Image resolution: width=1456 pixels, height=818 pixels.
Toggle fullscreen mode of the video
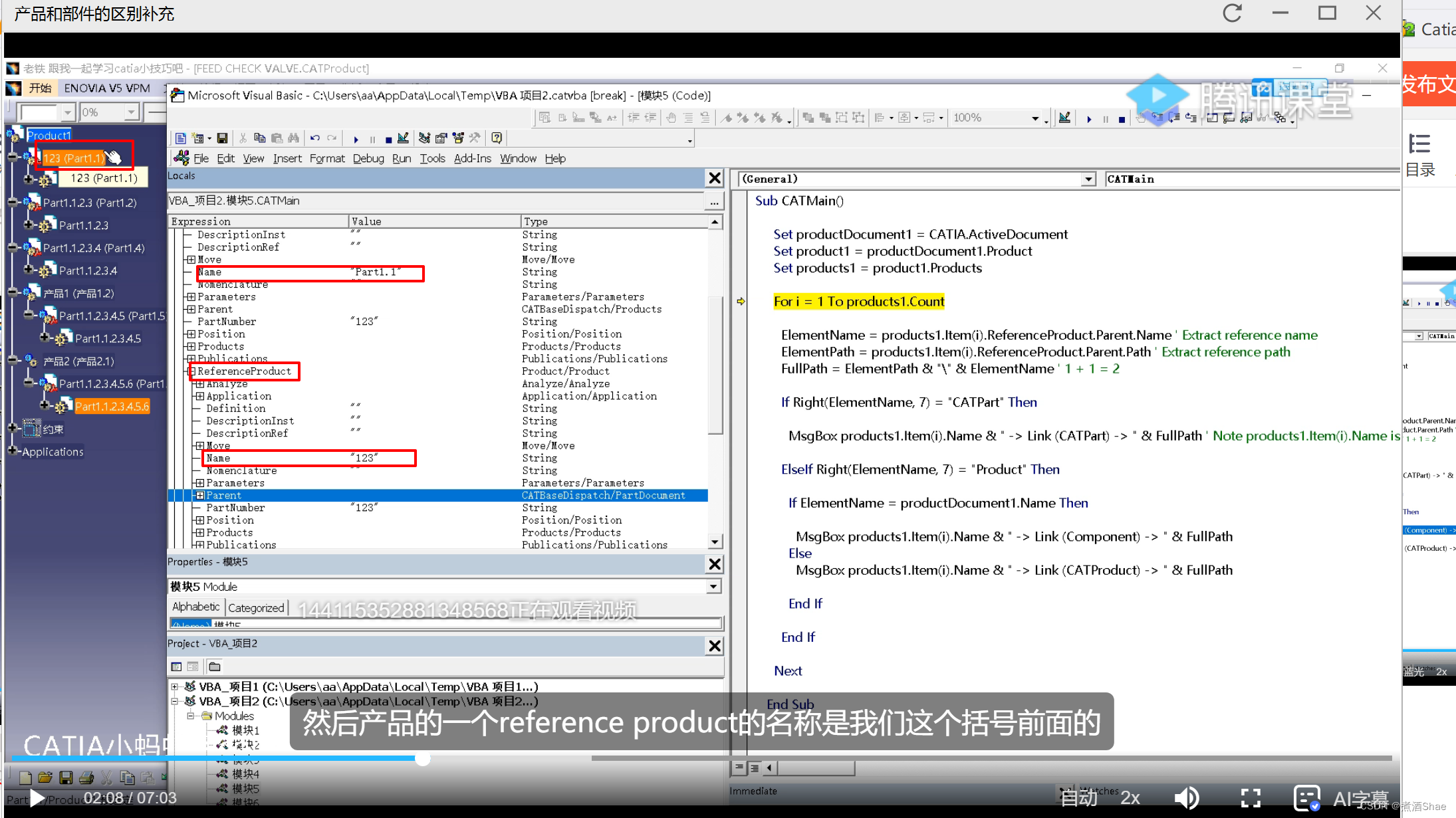[x=1251, y=797]
